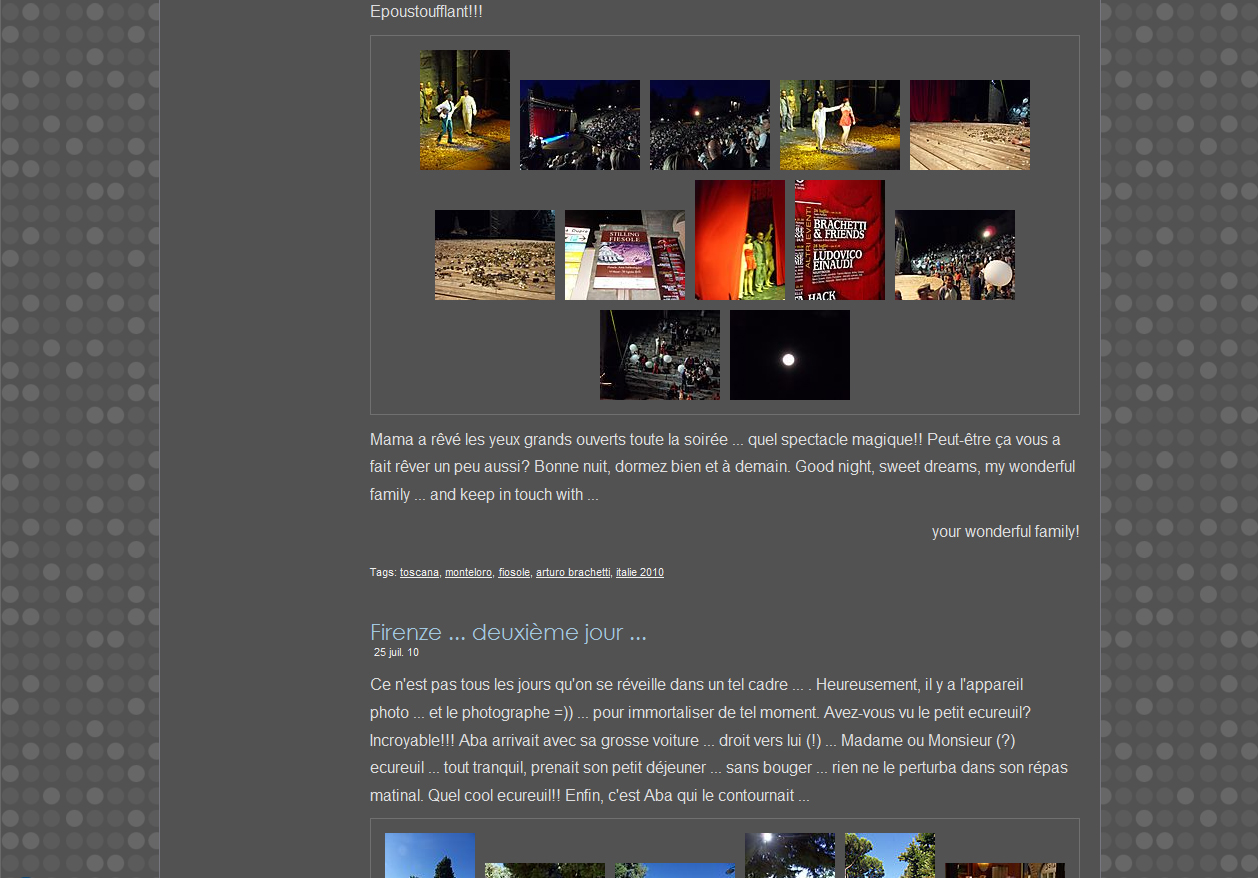Open the confetti-covered stage floor thumbnail
Screen dimensions: 1258x878
point(494,255)
